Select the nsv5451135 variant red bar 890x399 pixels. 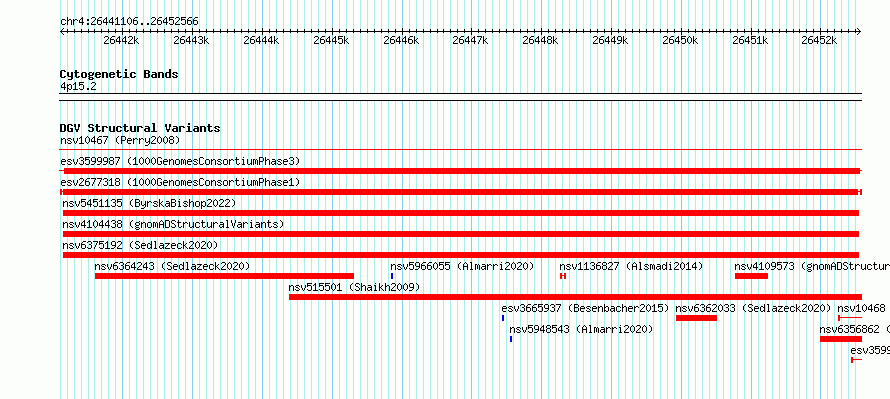tap(461, 213)
